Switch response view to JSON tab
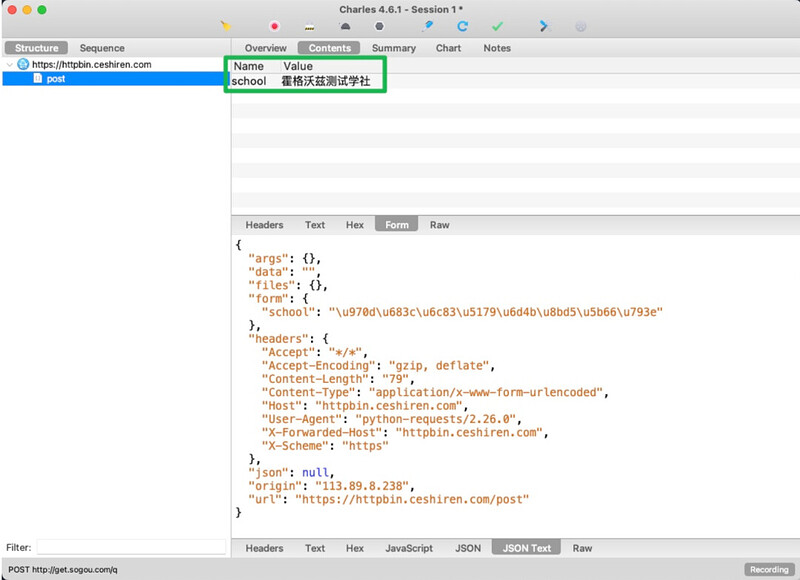Screen dimensions: 800x580 (x=468, y=548)
